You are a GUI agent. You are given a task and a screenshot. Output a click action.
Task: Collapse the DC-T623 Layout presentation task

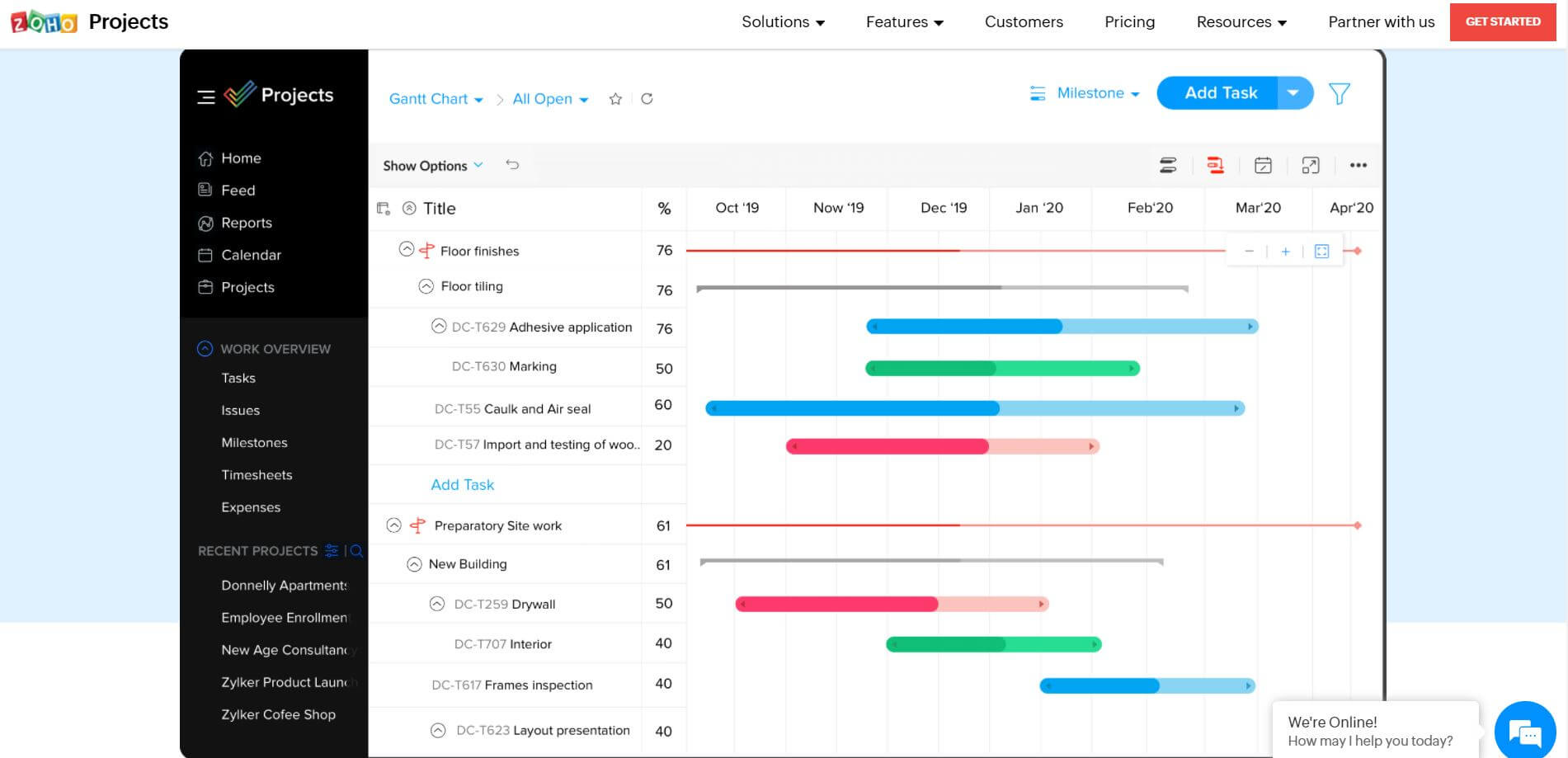[438, 731]
